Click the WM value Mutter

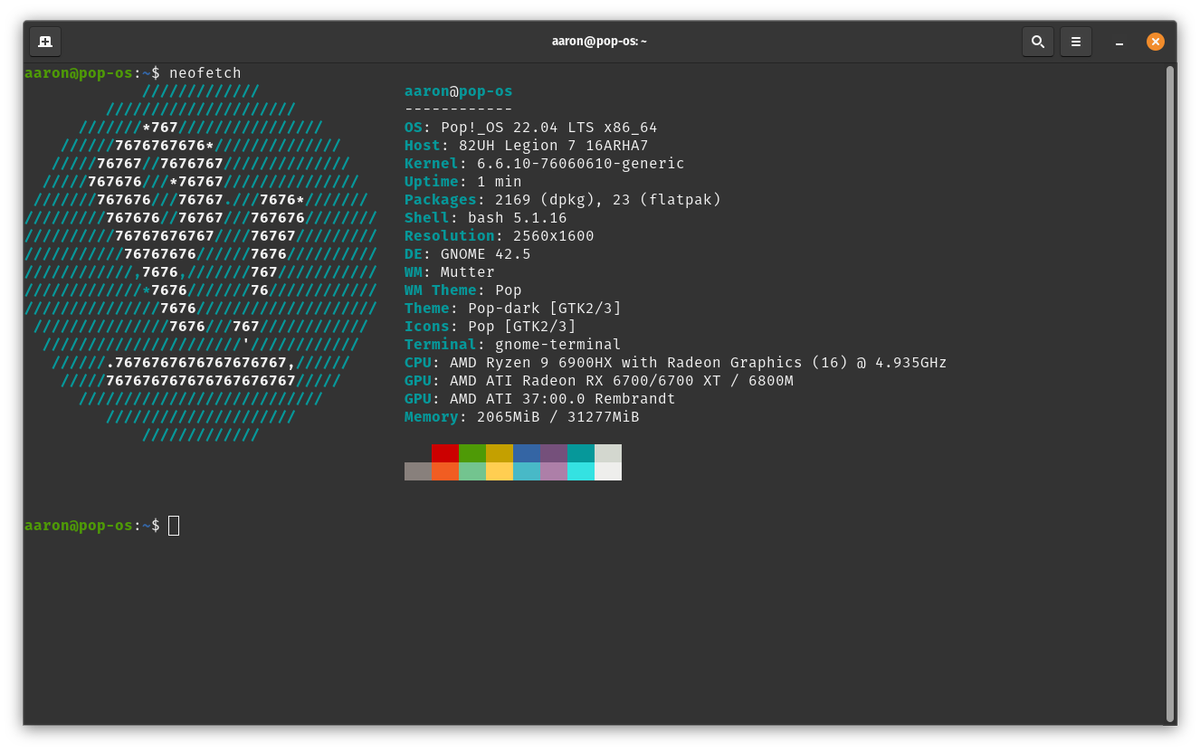[468, 272]
